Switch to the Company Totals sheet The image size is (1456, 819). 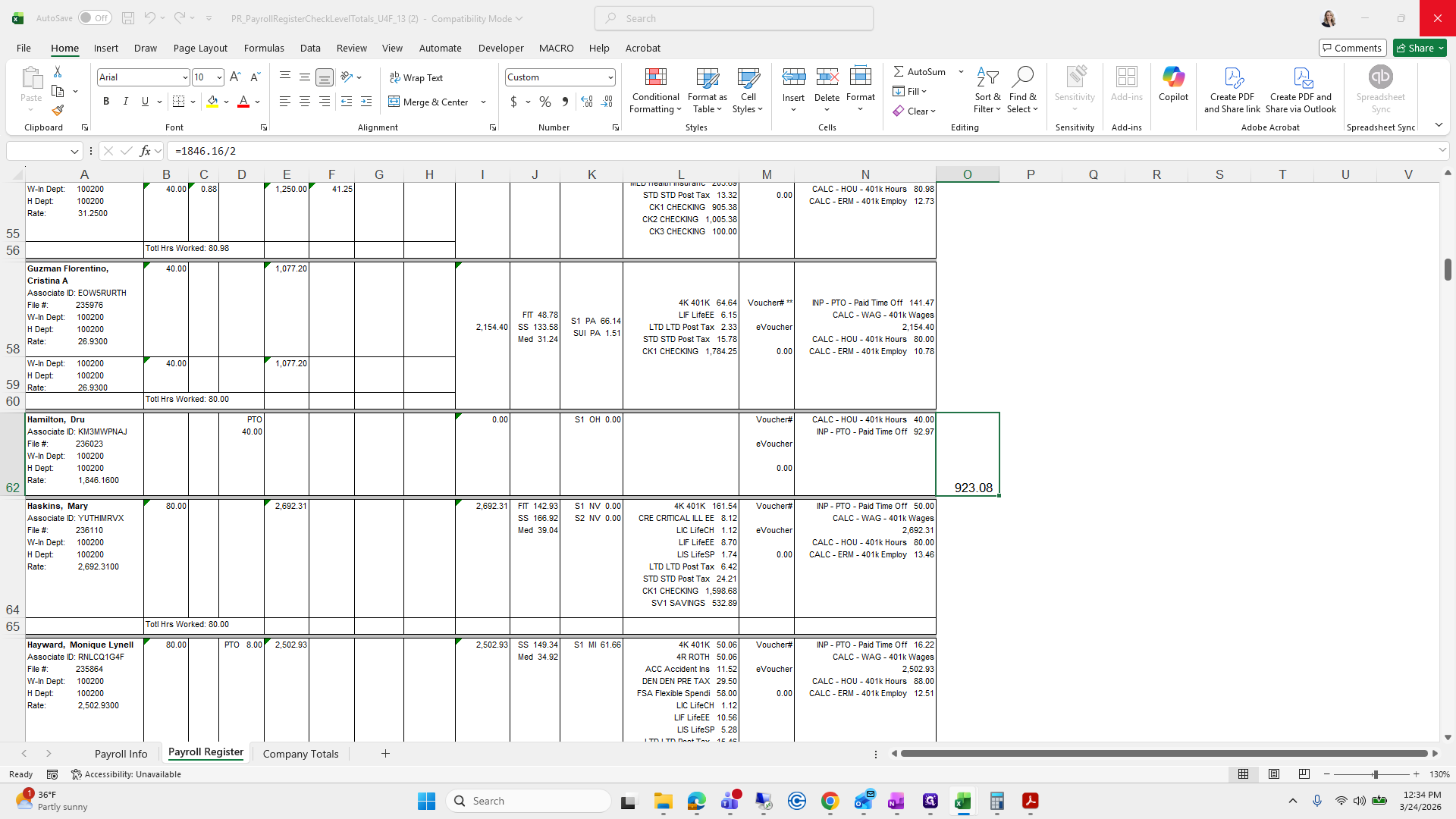click(x=300, y=754)
